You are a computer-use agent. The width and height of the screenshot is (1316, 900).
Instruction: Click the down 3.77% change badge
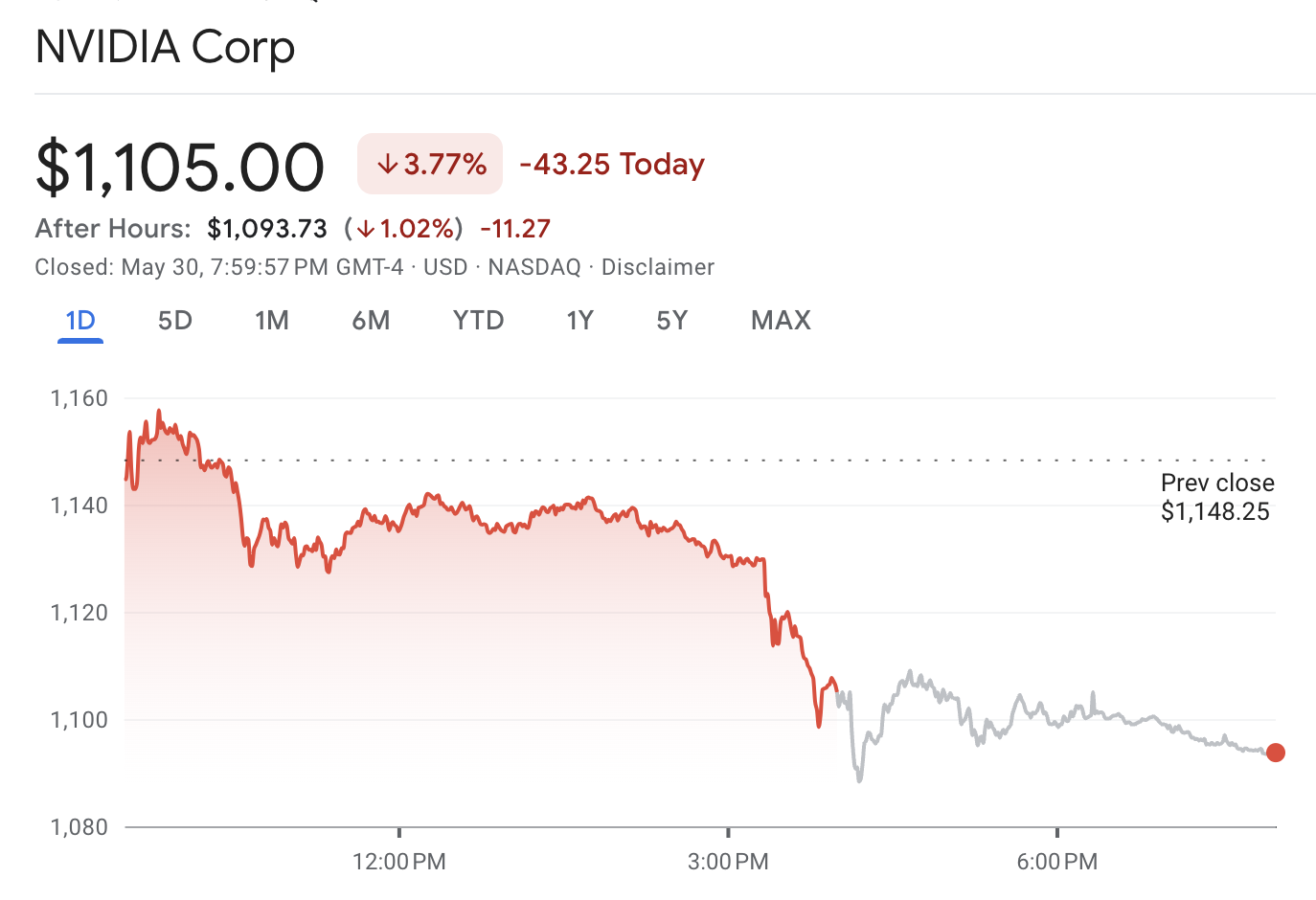coord(430,164)
